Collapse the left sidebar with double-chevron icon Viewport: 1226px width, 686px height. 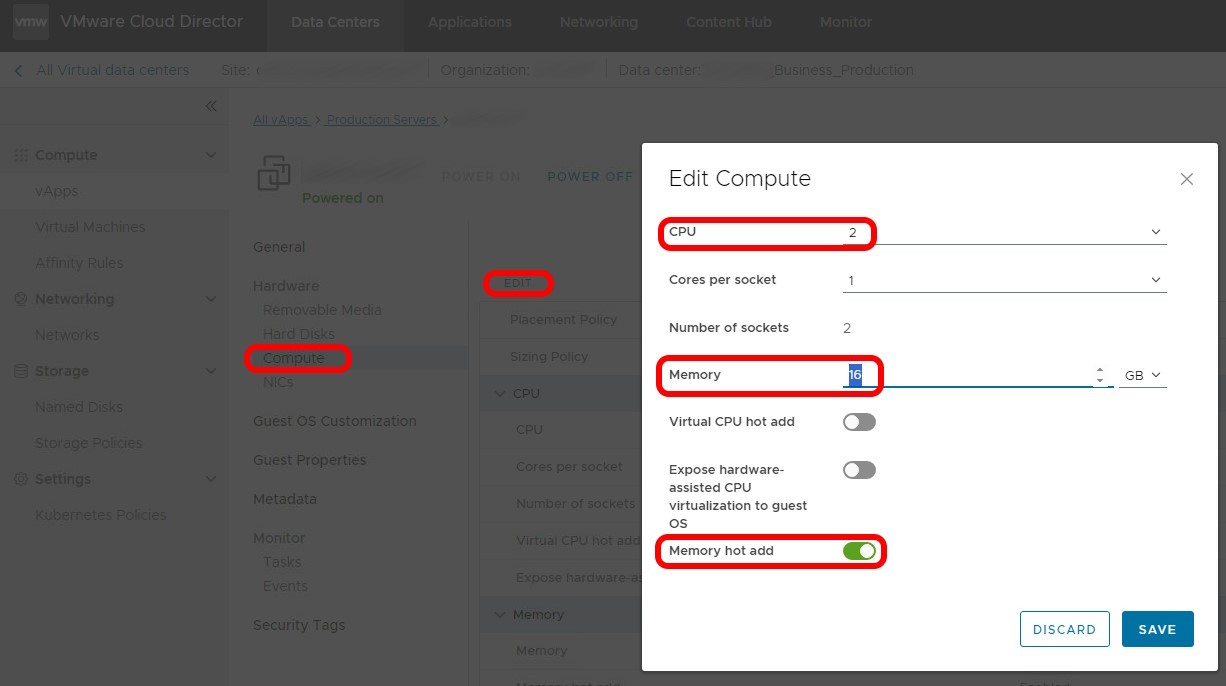pyautogui.click(x=211, y=106)
